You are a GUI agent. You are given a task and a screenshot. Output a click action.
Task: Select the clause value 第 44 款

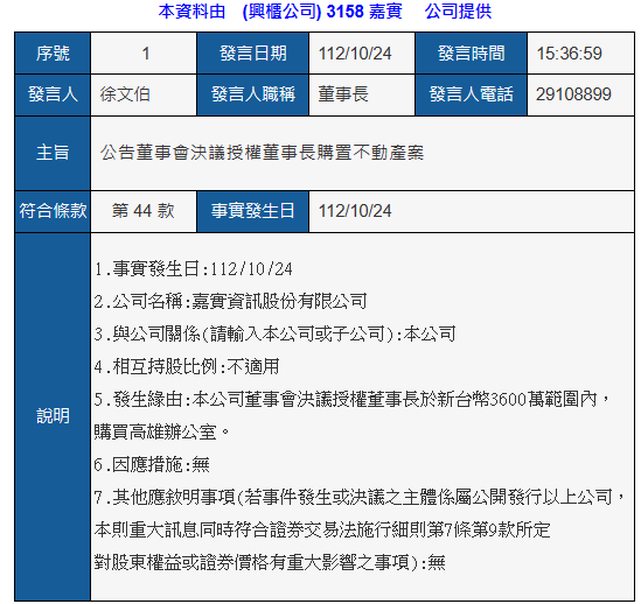[143, 211]
